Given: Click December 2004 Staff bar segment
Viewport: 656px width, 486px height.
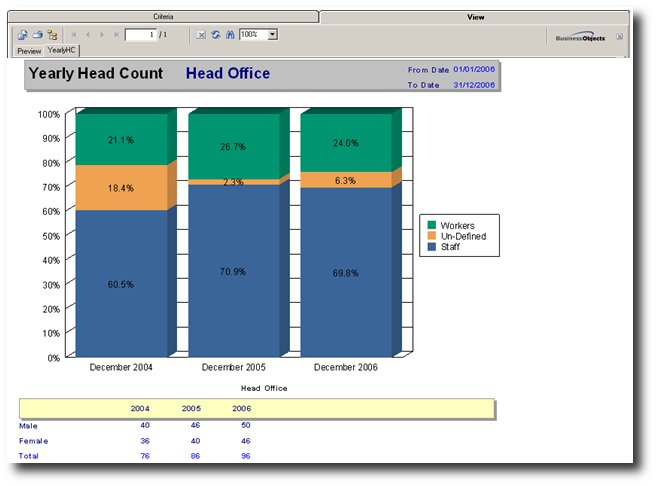Looking at the screenshot, I should 121,283.
